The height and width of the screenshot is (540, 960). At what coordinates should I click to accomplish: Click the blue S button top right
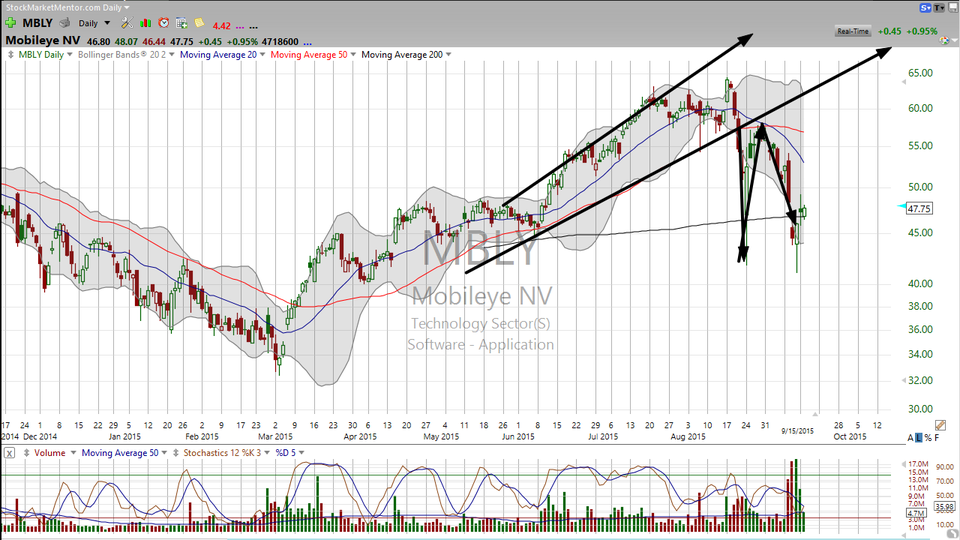tap(925, 8)
